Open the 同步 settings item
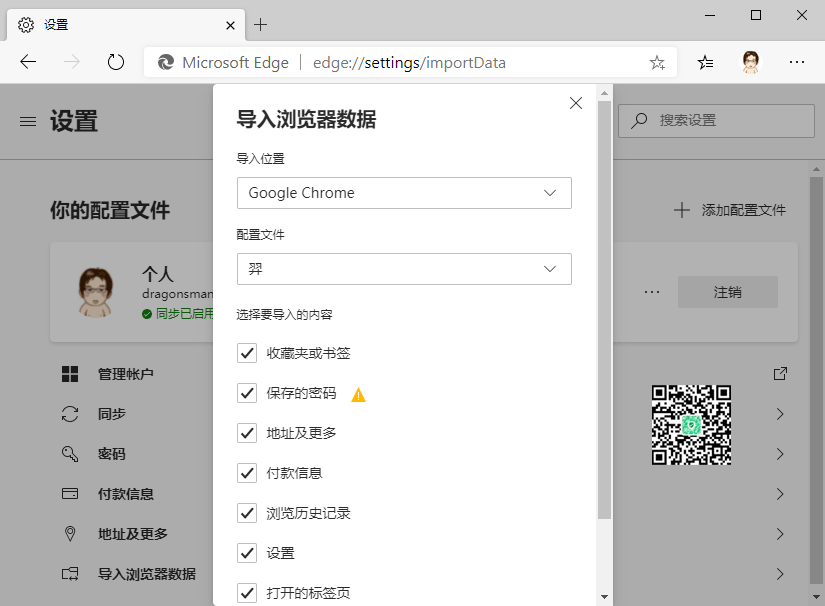The width and height of the screenshot is (825, 606). 112,414
